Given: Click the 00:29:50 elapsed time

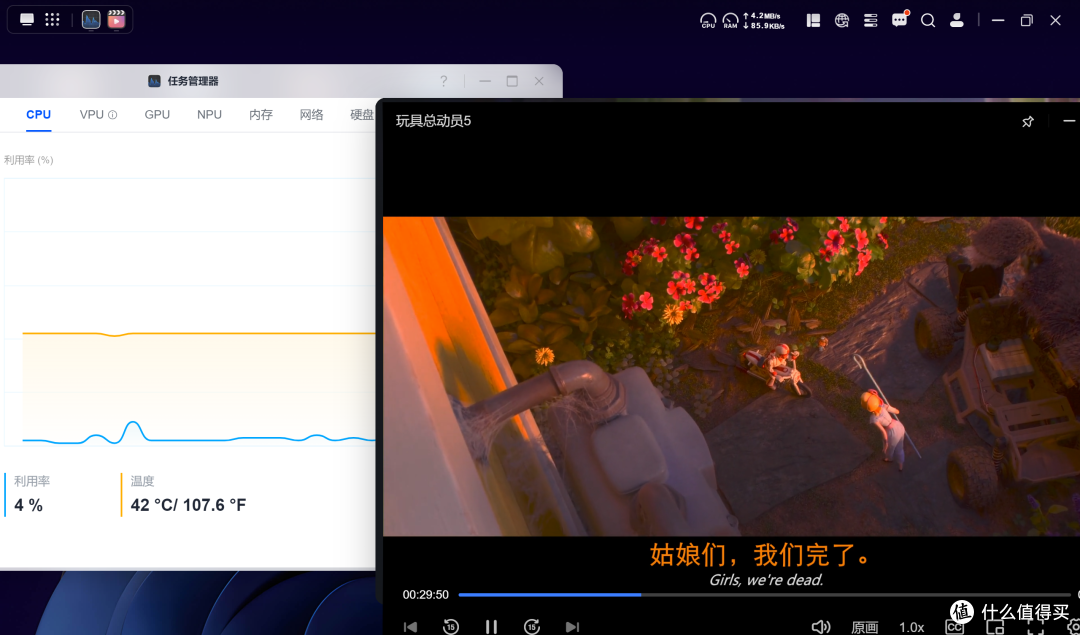Looking at the screenshot, I should coord(426,594).
